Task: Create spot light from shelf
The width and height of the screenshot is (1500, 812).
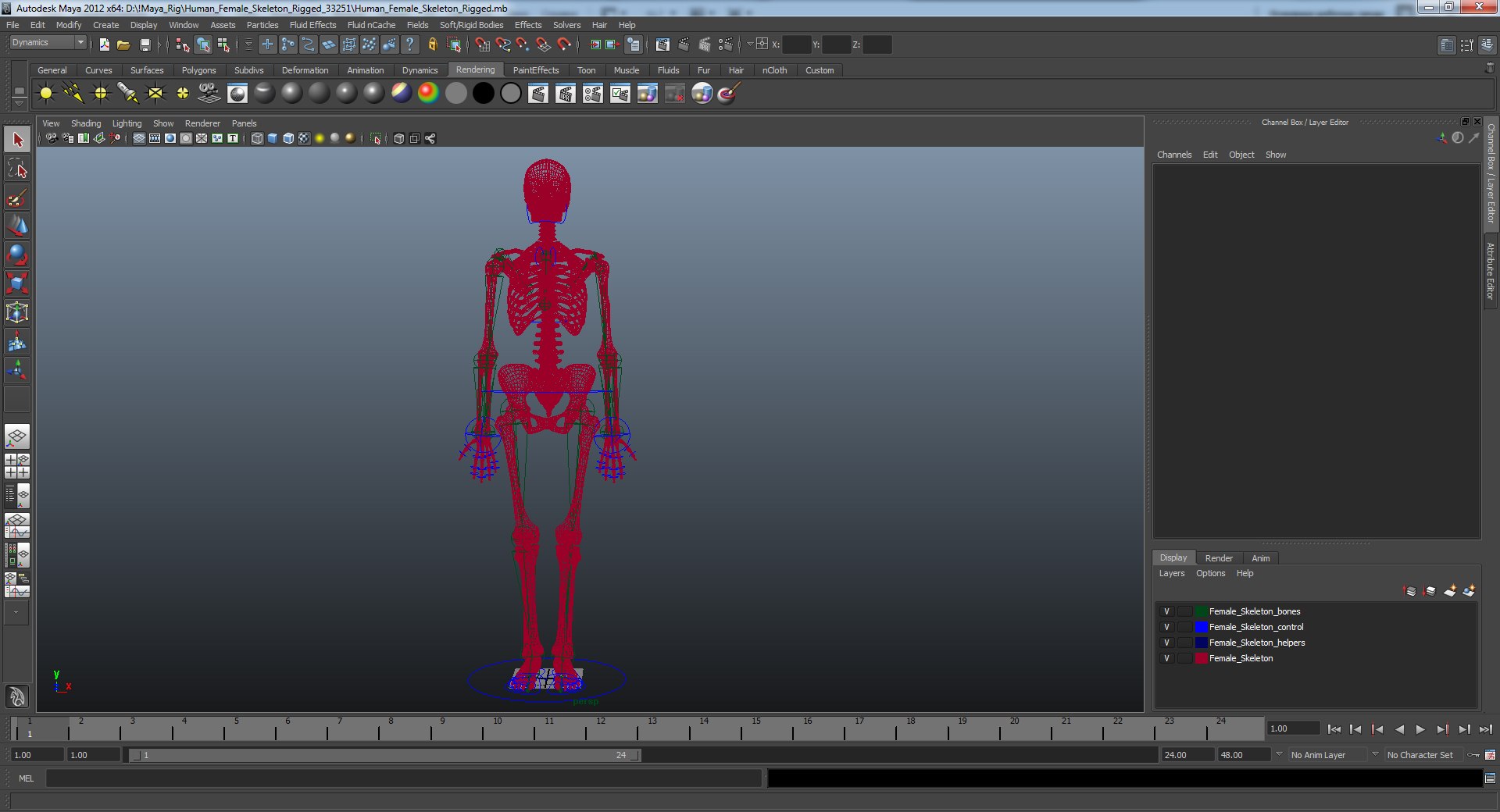Action: pyautogui.click(x=128, y=94)
